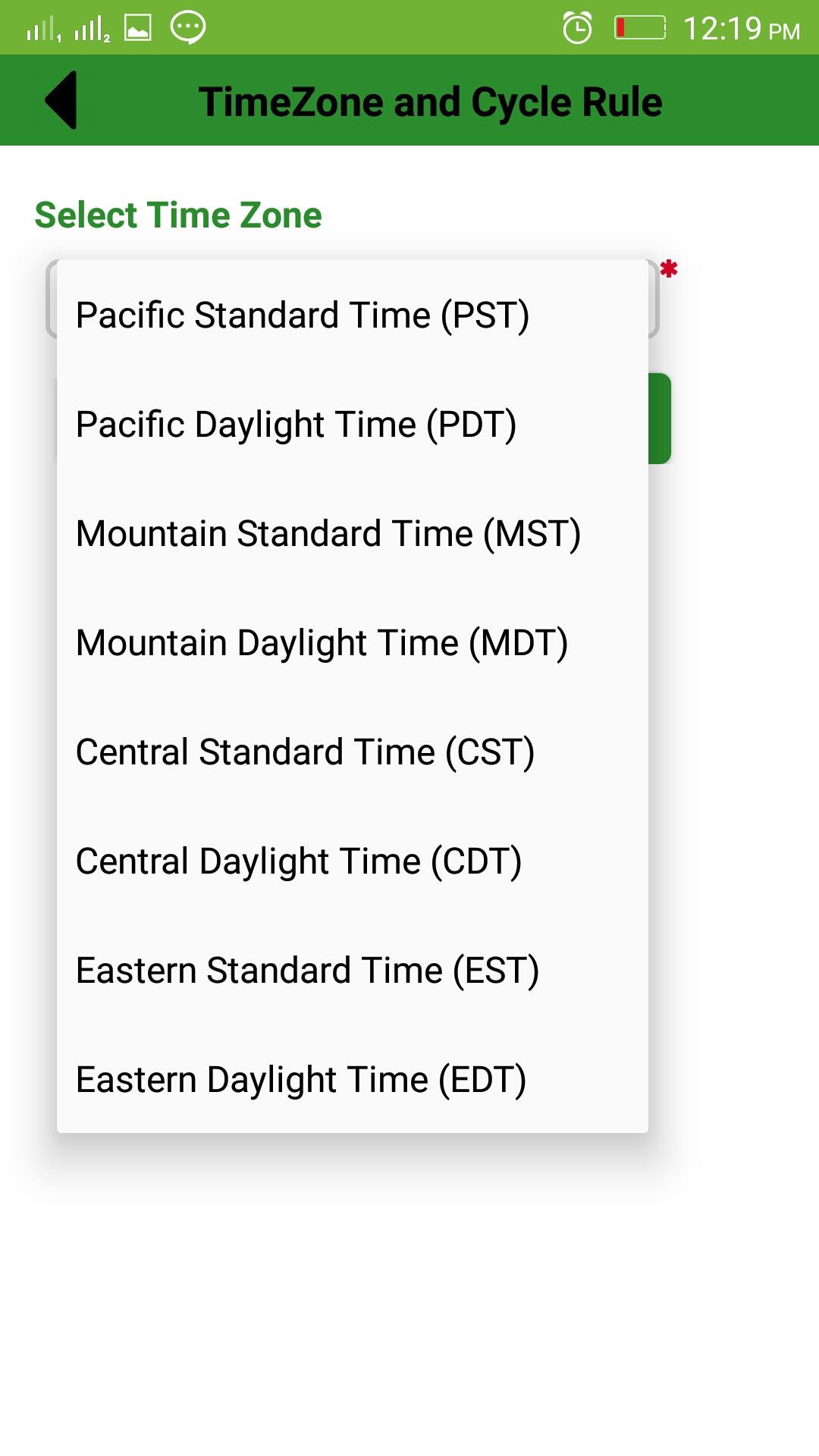
Task: Tap the picture notification icon
Action: point(138,29)
